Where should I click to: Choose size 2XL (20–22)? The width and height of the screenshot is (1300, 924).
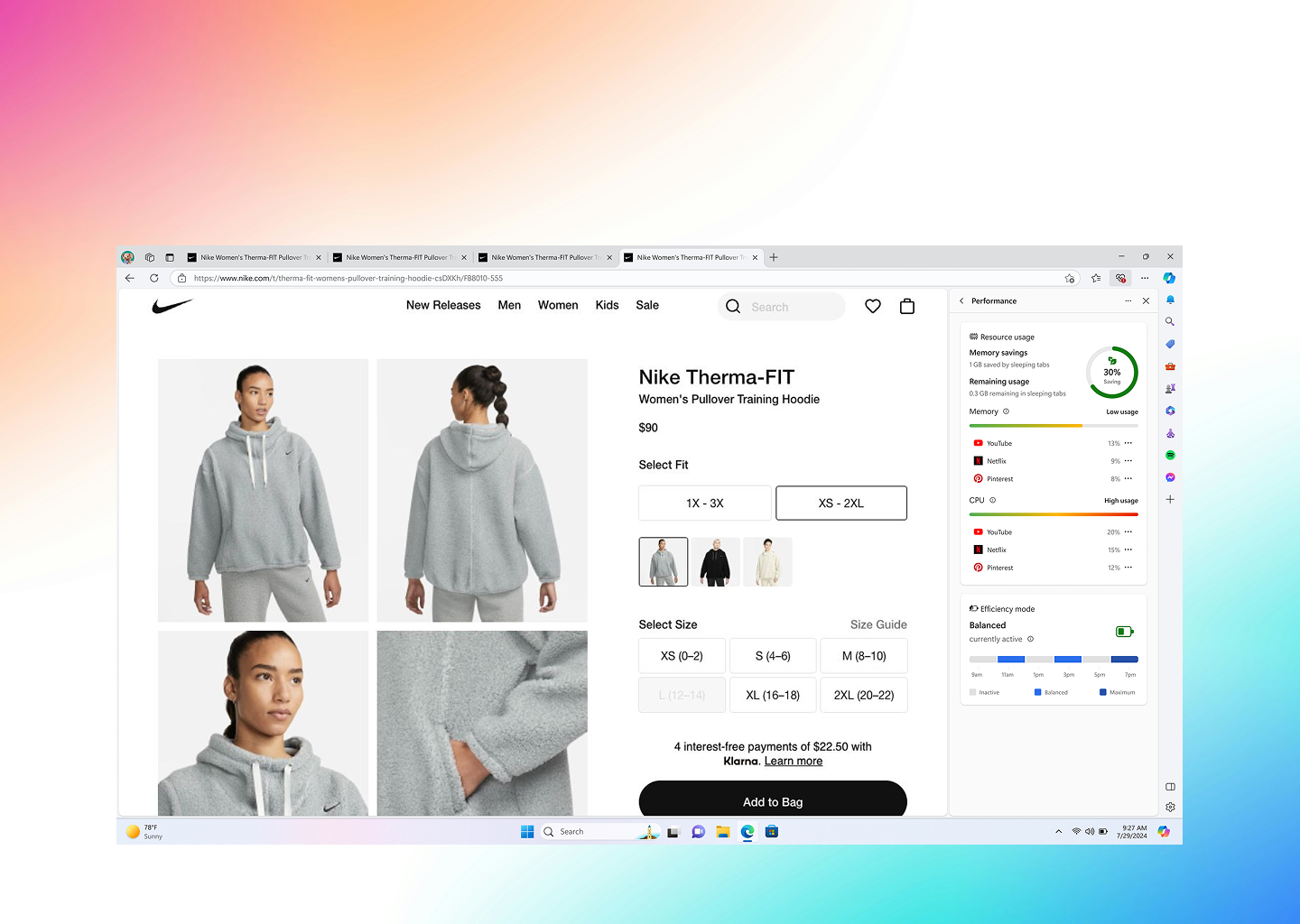(x=864, y=695)
